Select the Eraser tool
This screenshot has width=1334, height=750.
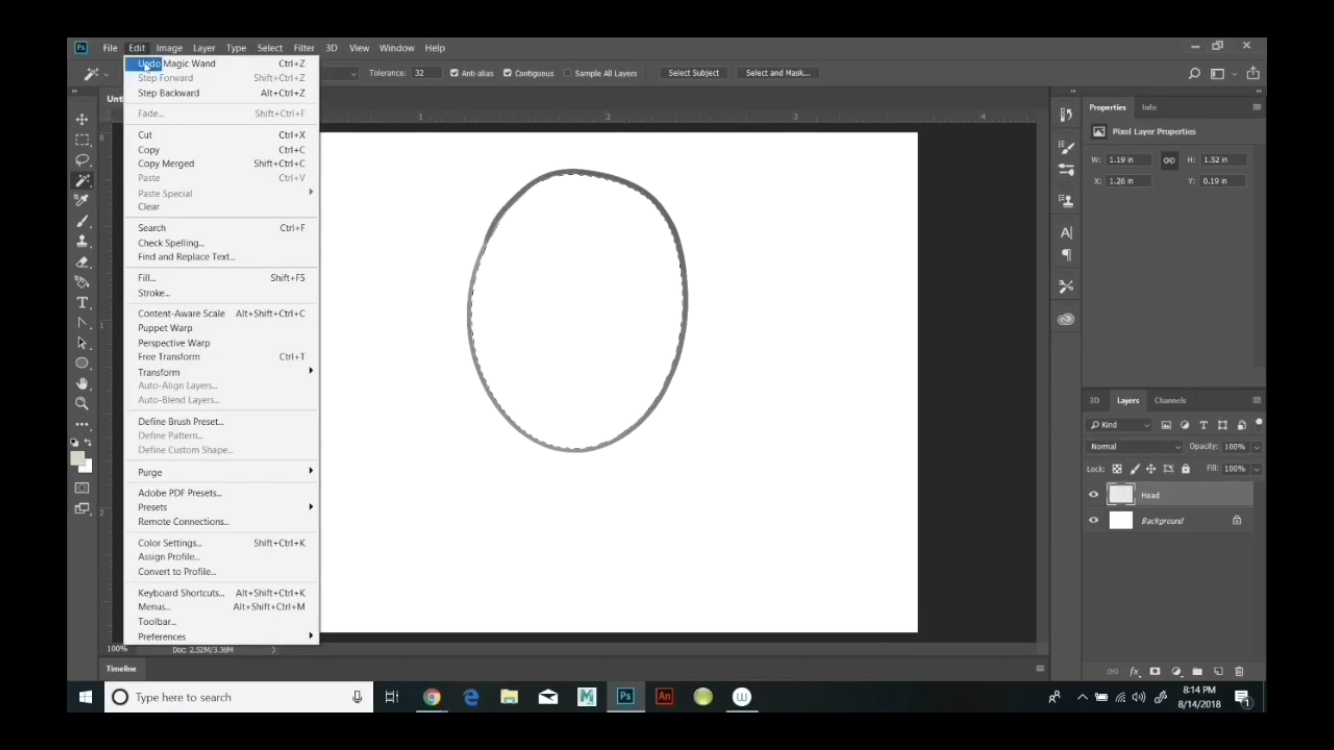(x=83, y=262)
